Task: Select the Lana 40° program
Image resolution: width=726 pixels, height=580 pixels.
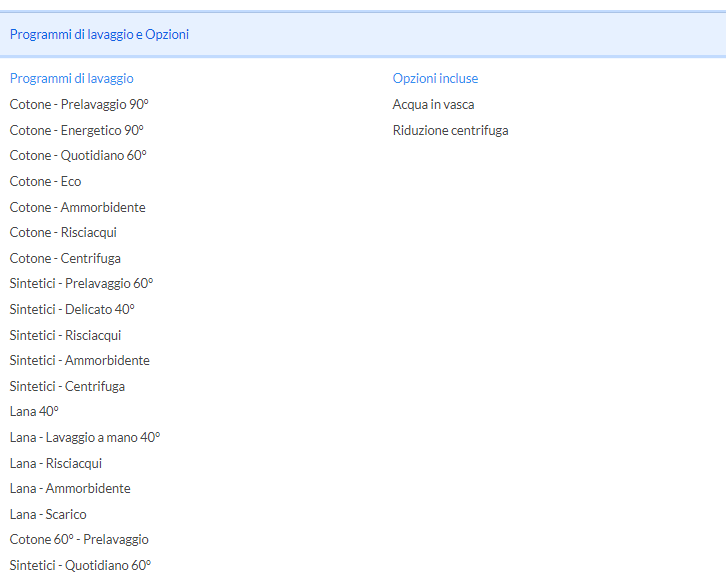Action: point(34,412)
